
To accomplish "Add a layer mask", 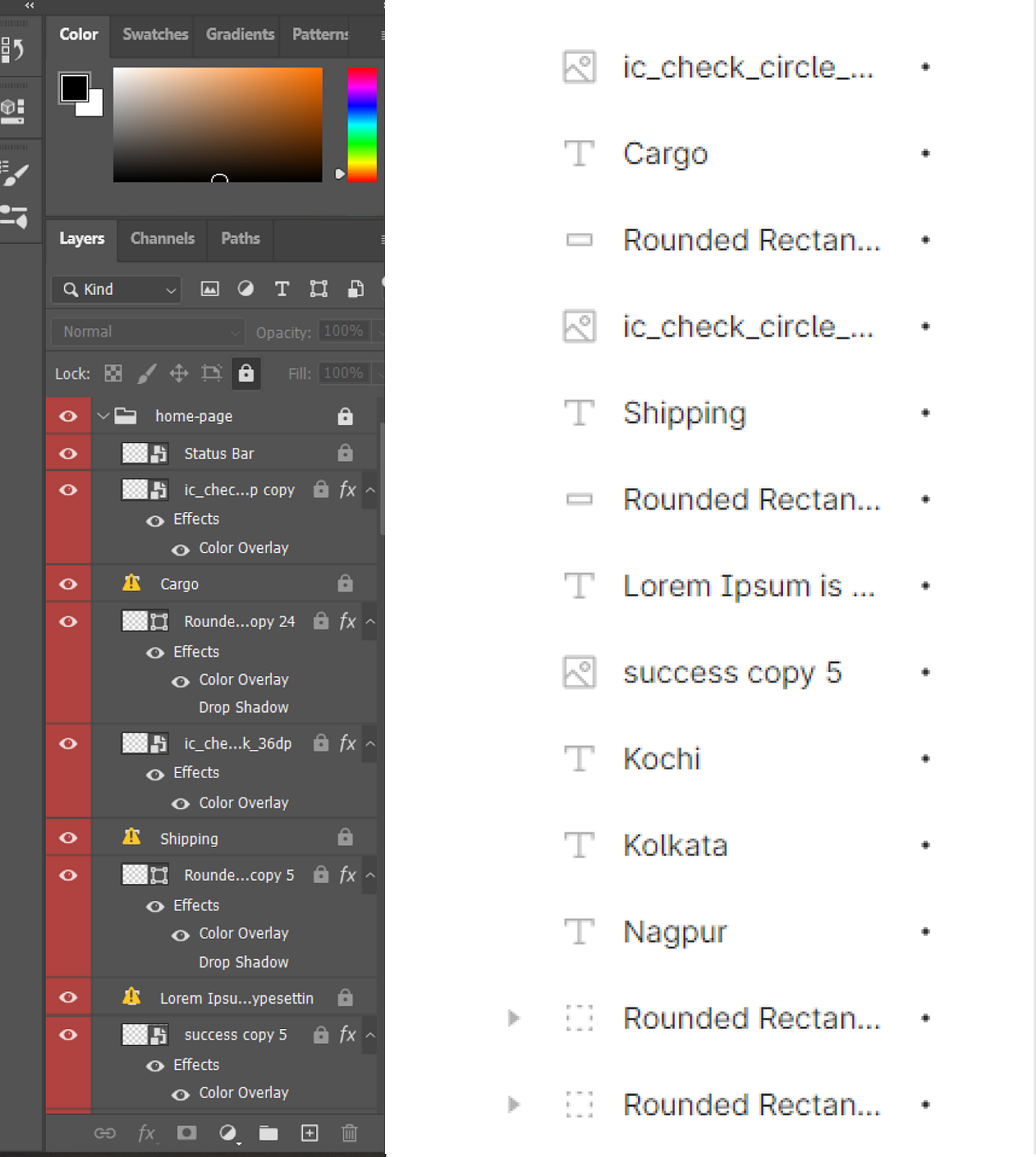I will click(x=186, y=1133).
